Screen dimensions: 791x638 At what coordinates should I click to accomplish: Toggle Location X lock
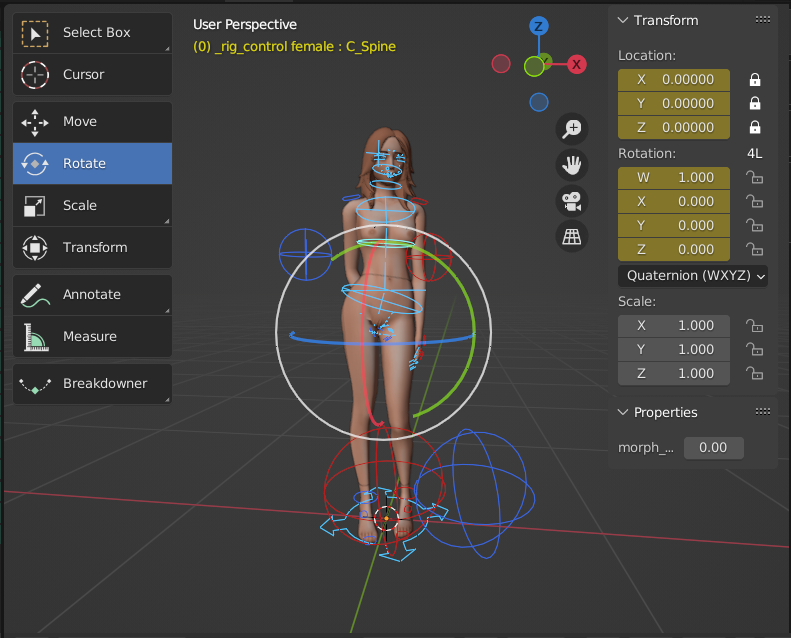[755, 80]
